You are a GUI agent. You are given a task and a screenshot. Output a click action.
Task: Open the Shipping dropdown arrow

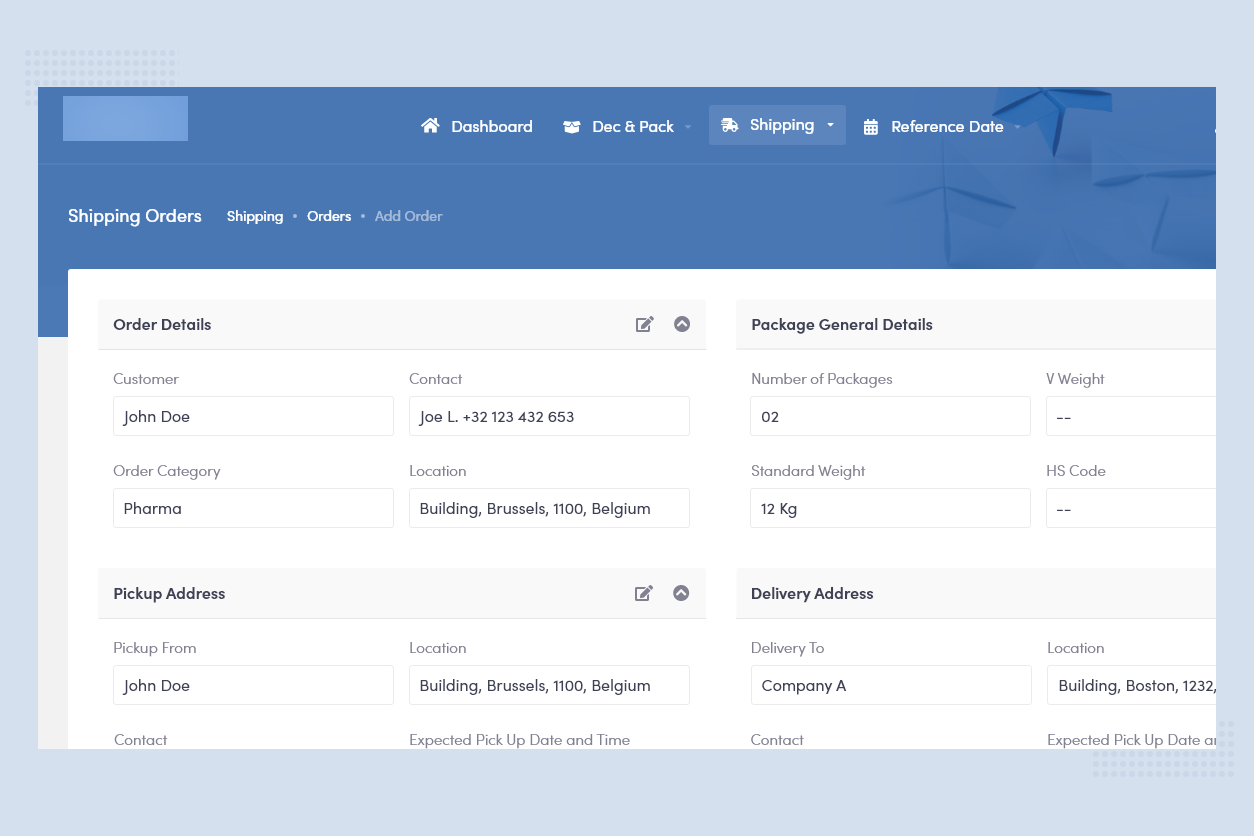(x=830, y=125)
